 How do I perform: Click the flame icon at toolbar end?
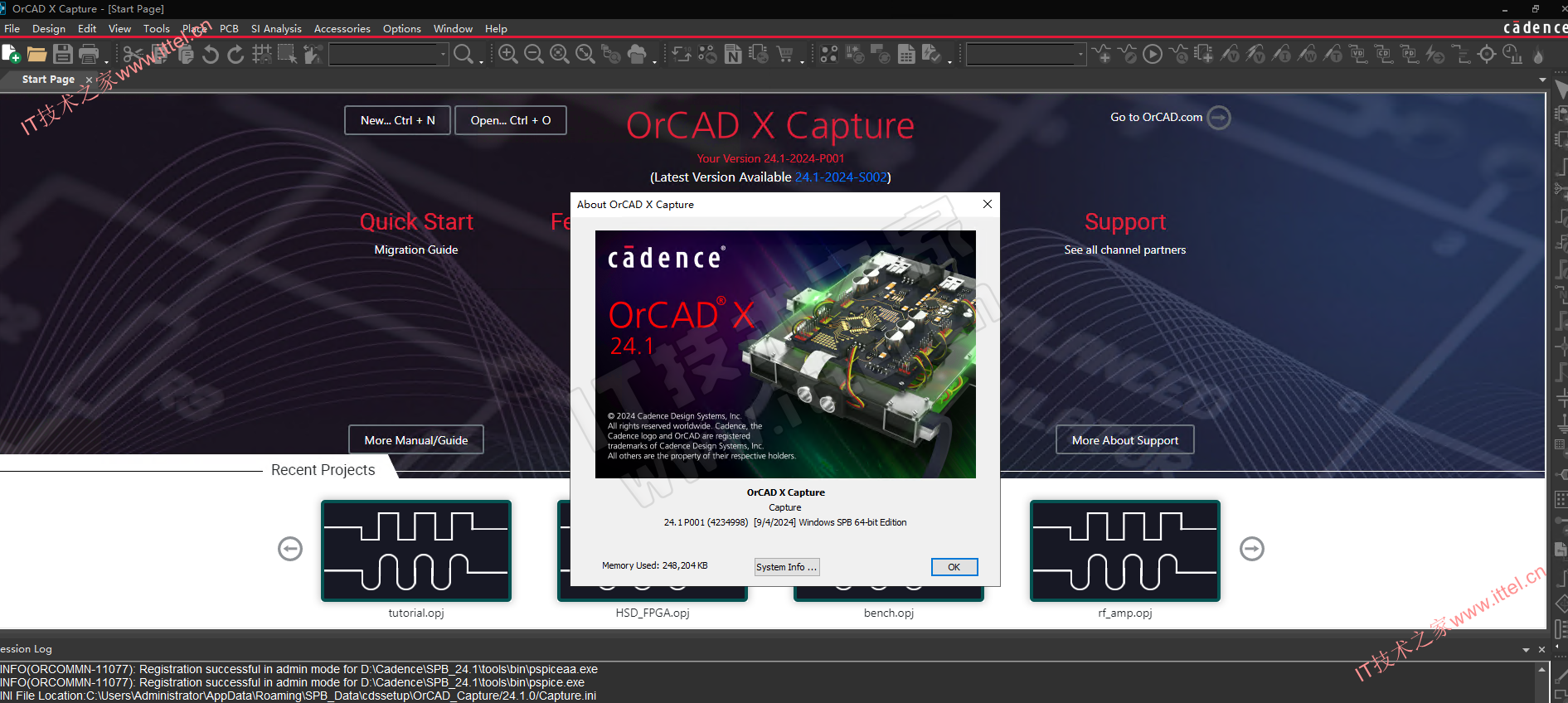click(1538, 55)
